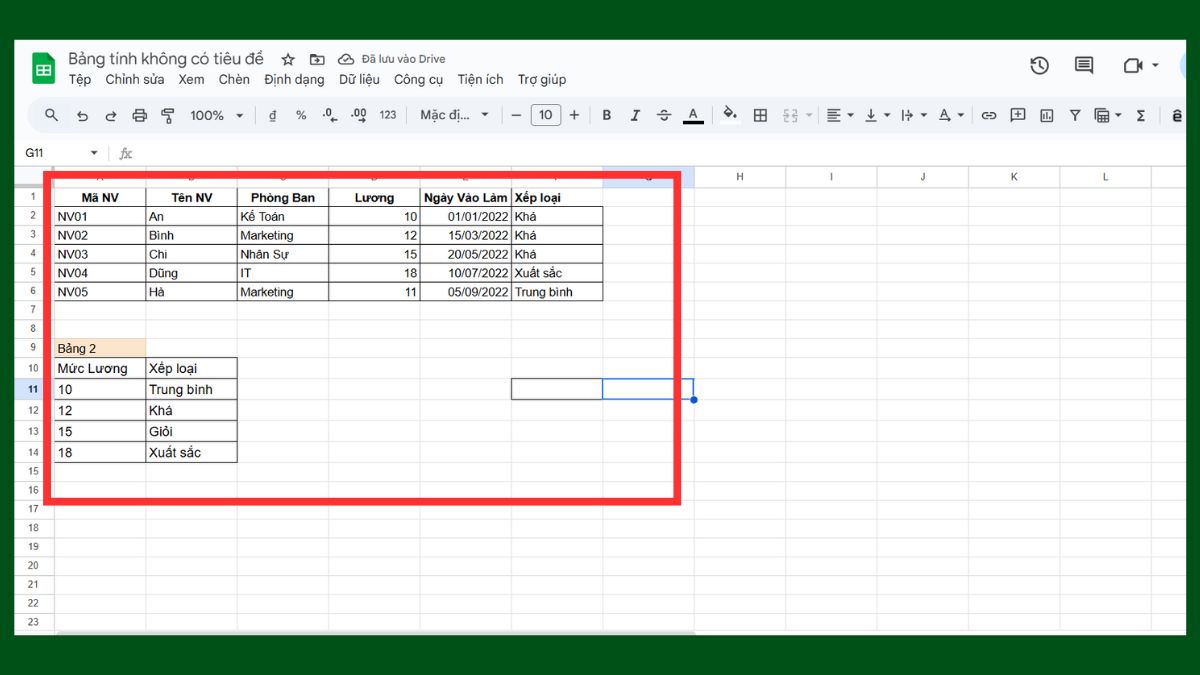This screenshot has height=675, width=1200.
Task: Insert a link into cell G11
Action: point(989,114)
